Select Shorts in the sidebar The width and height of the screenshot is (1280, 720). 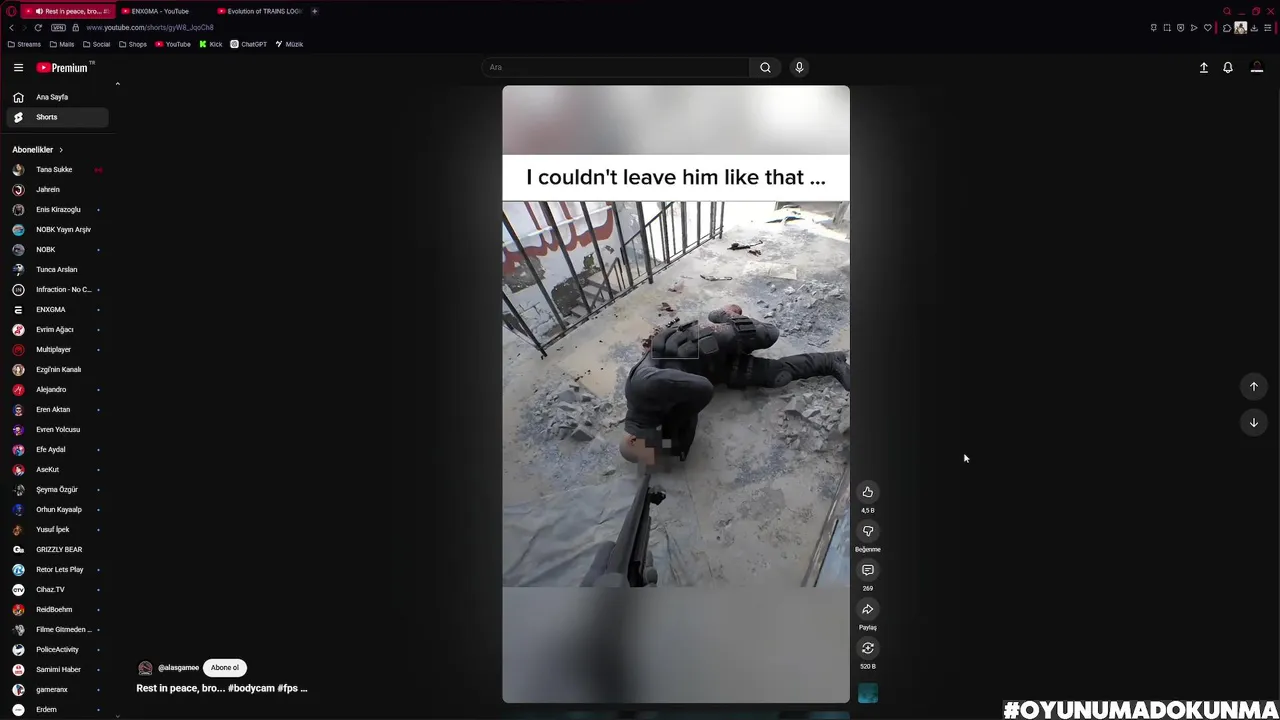[58, 117]
